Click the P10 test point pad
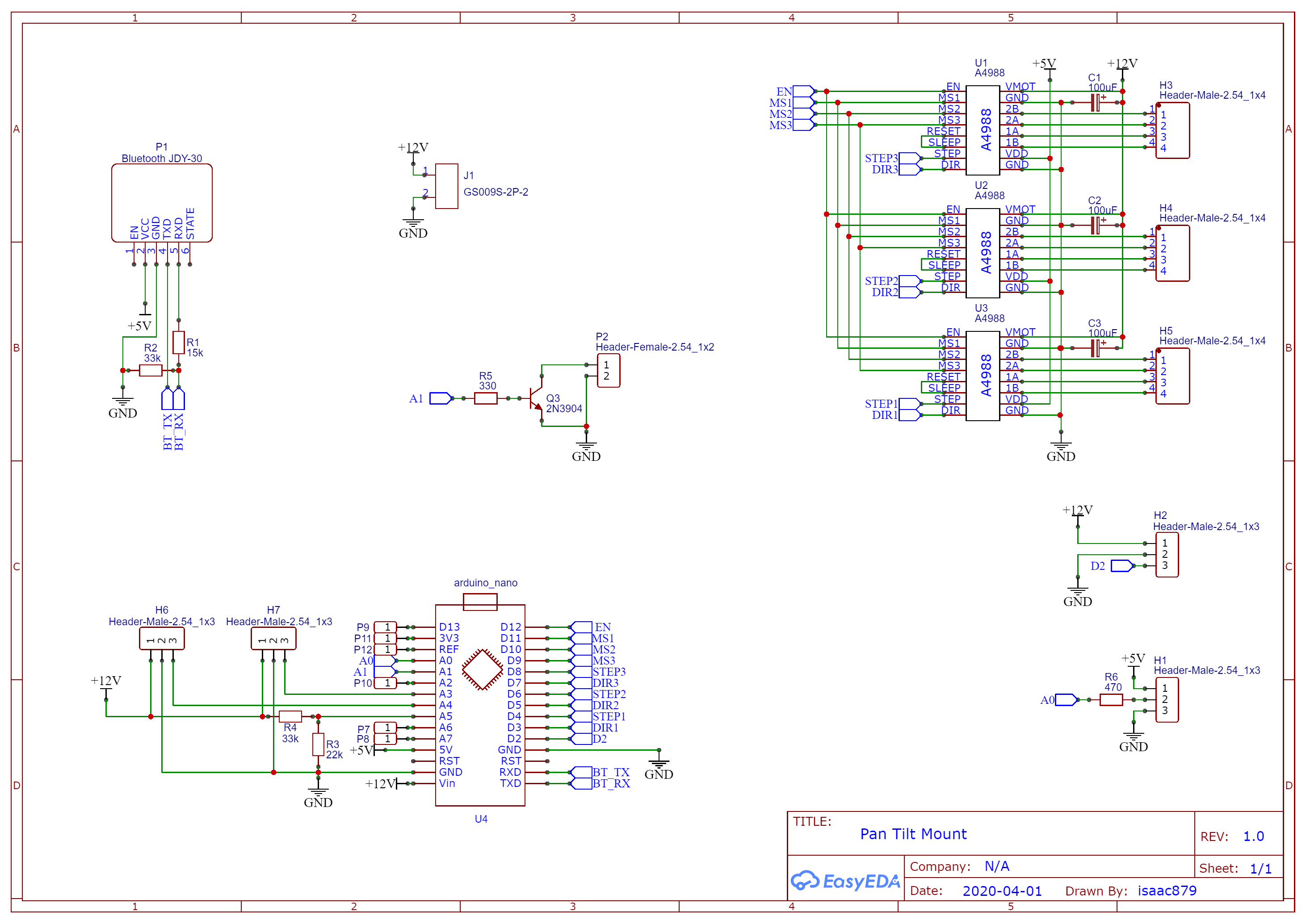Image resolution: width=1306 pixels, height=924 pixels. point(385,683)
